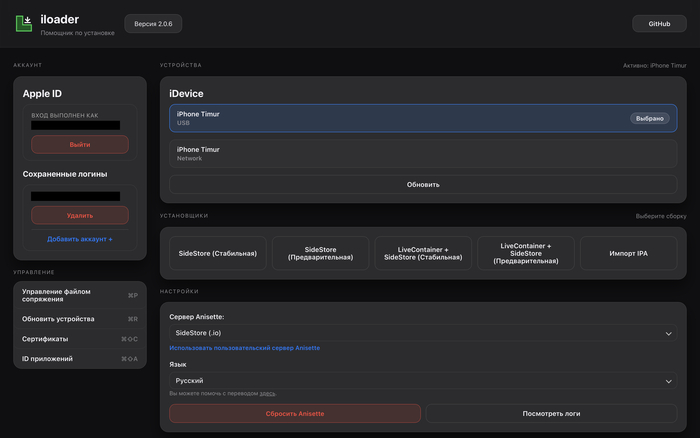This screenshot has width=700, height=438.
Task: Expand the Сервер Anisette dropdown
Action: tap(423, 333)
